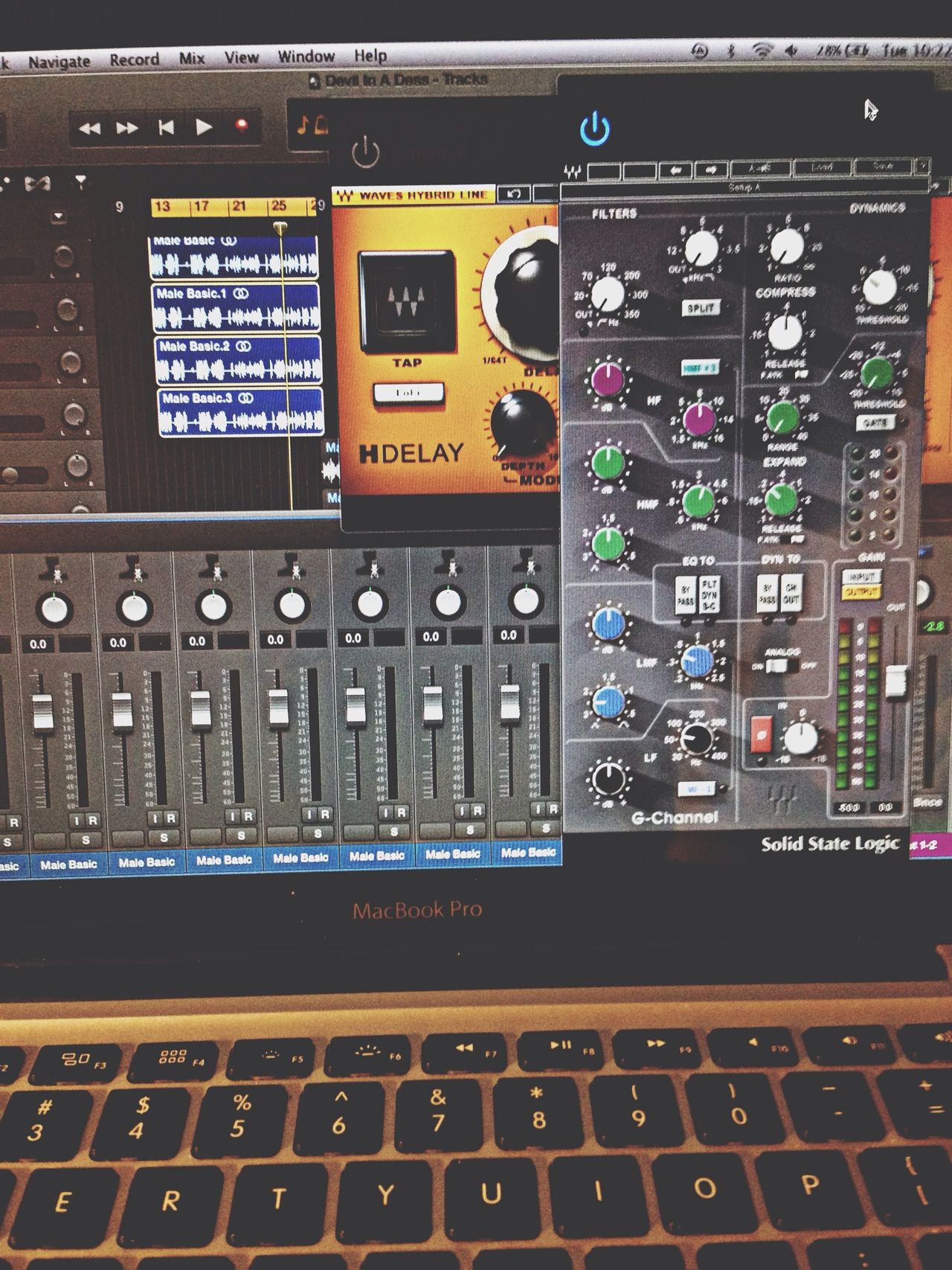Screen dimensions: 952x1270
Task: Open the Setup A preset bar
Action: point(745,188)
